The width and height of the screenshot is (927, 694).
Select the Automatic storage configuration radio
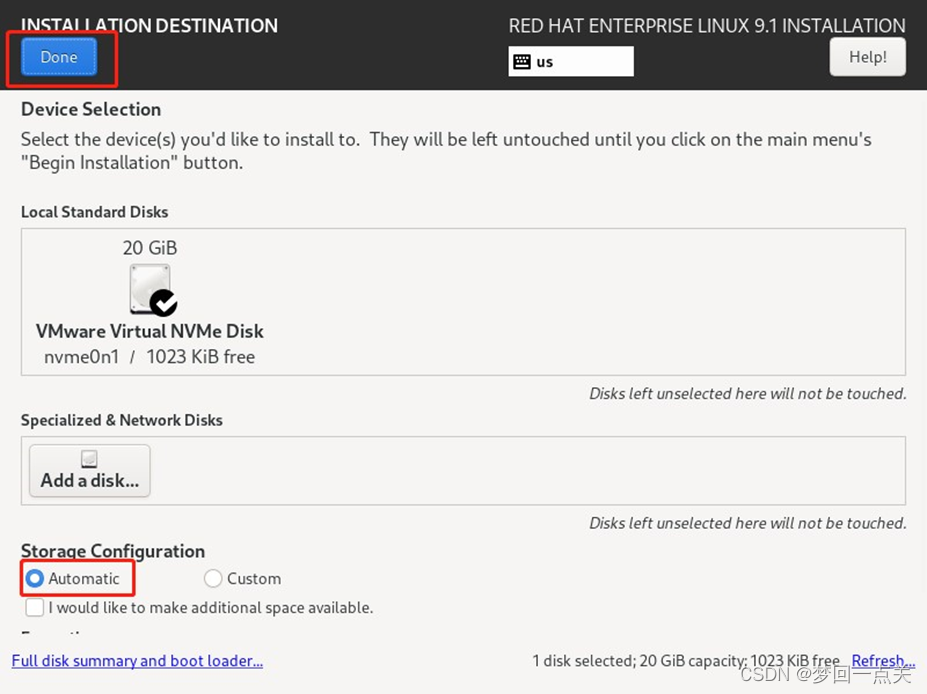pyautogui.click(x=35, y=578)
